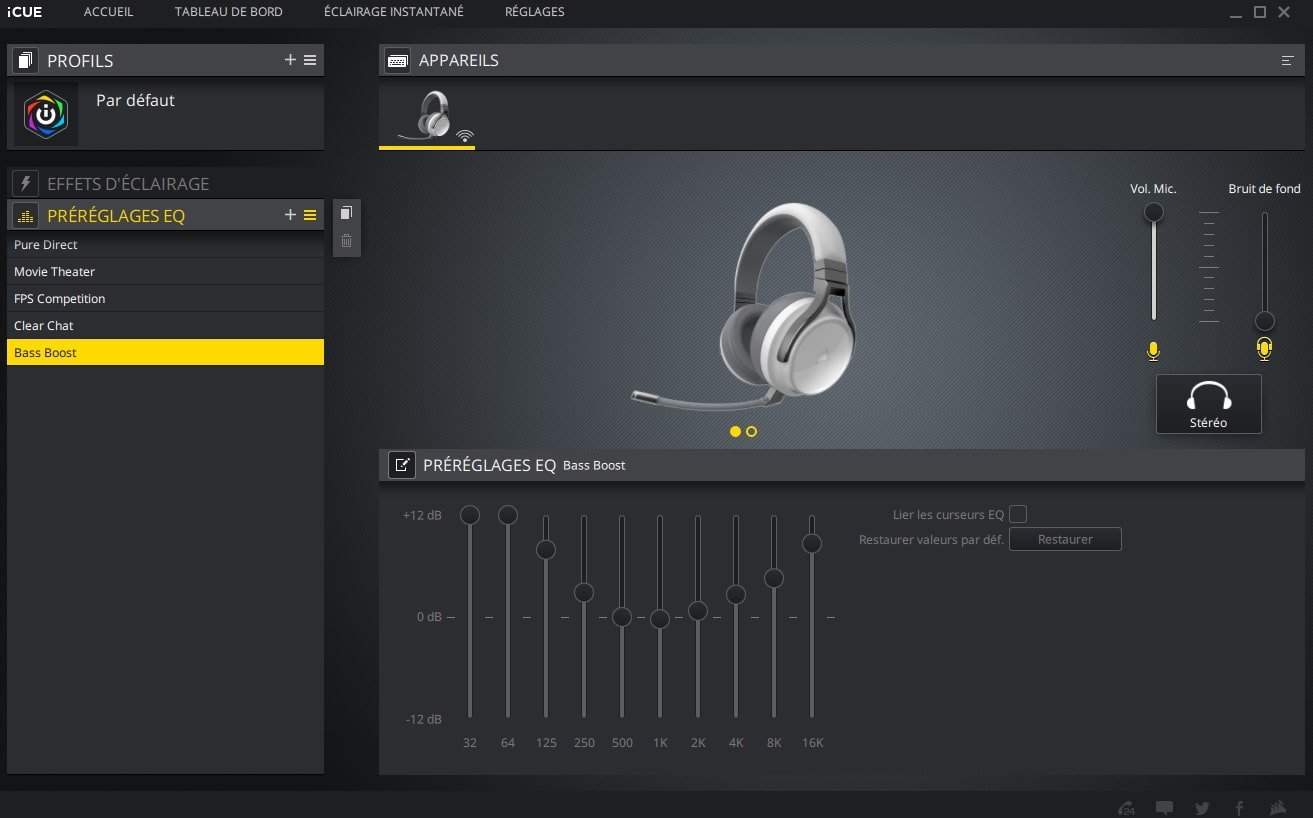This screenshot has width=1313, height=818.
Task: Click the 1K EQ slider handle
Action: (x=659, y=619)
